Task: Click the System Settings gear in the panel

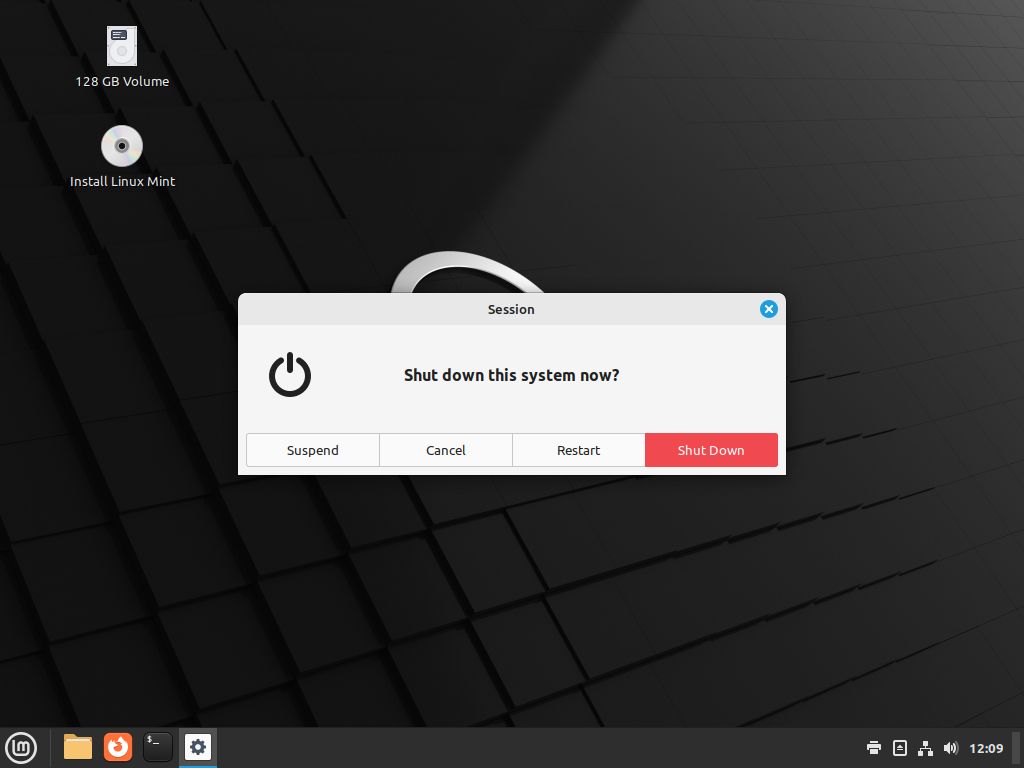Action: point(198,747)
